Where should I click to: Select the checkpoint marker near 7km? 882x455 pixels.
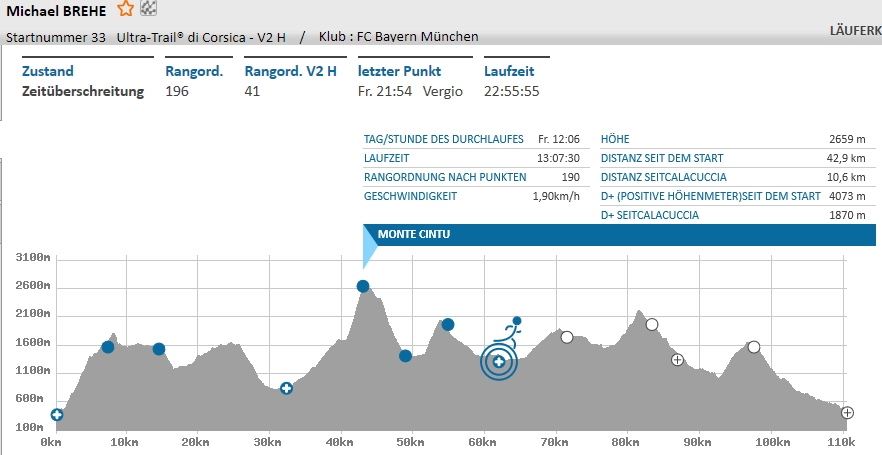108,347
